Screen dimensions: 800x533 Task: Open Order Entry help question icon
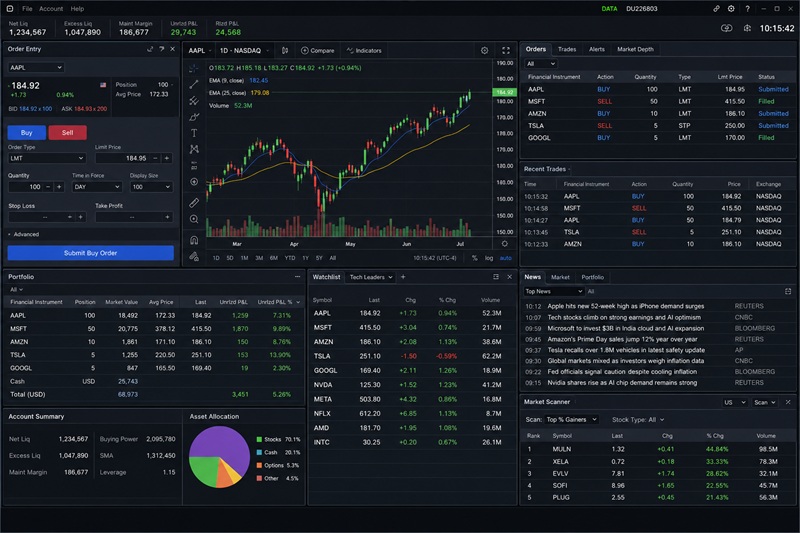tap(161, 49)
